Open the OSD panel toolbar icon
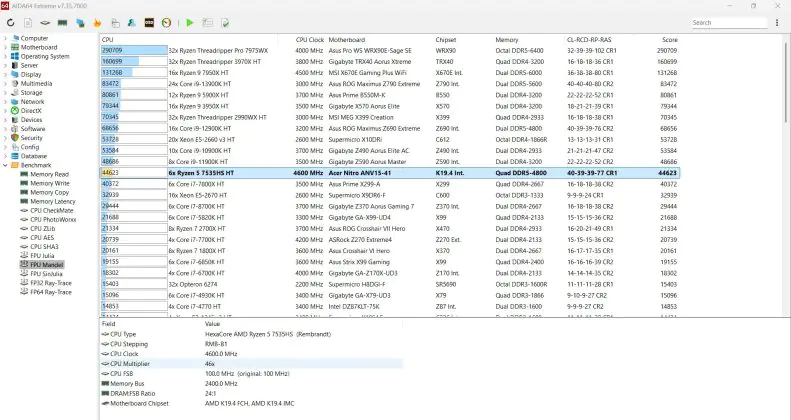This screenshot has width=791, height=420. click(x=149, y=23)
